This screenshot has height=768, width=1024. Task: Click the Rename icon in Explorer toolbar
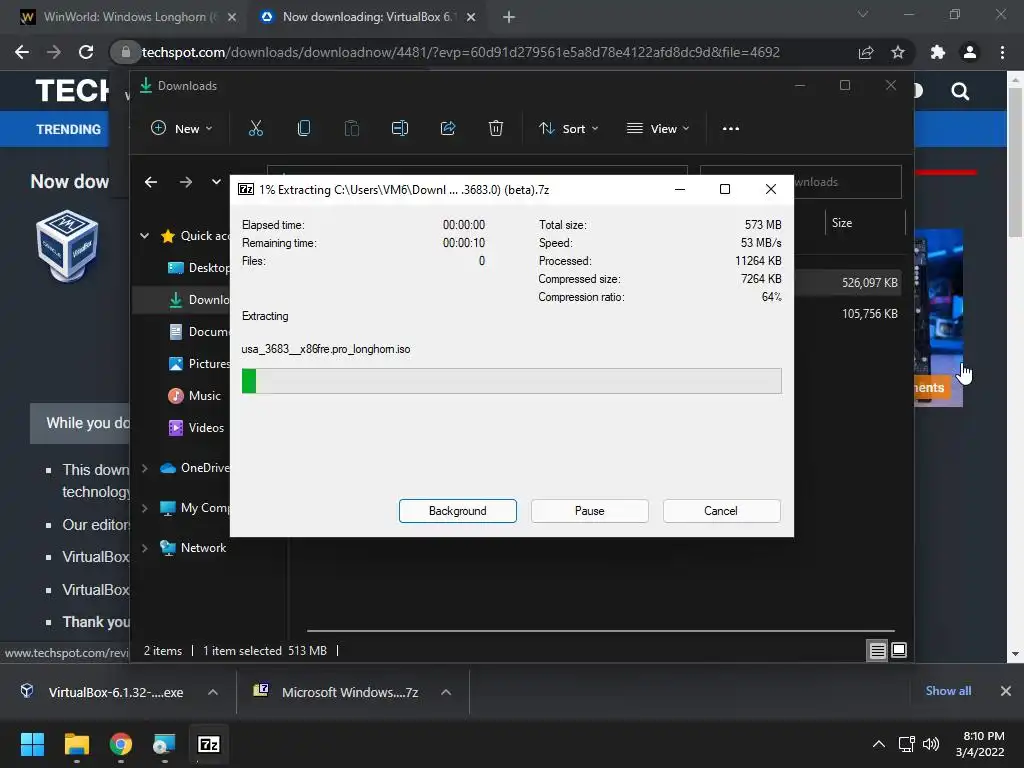tap(400, 129)
